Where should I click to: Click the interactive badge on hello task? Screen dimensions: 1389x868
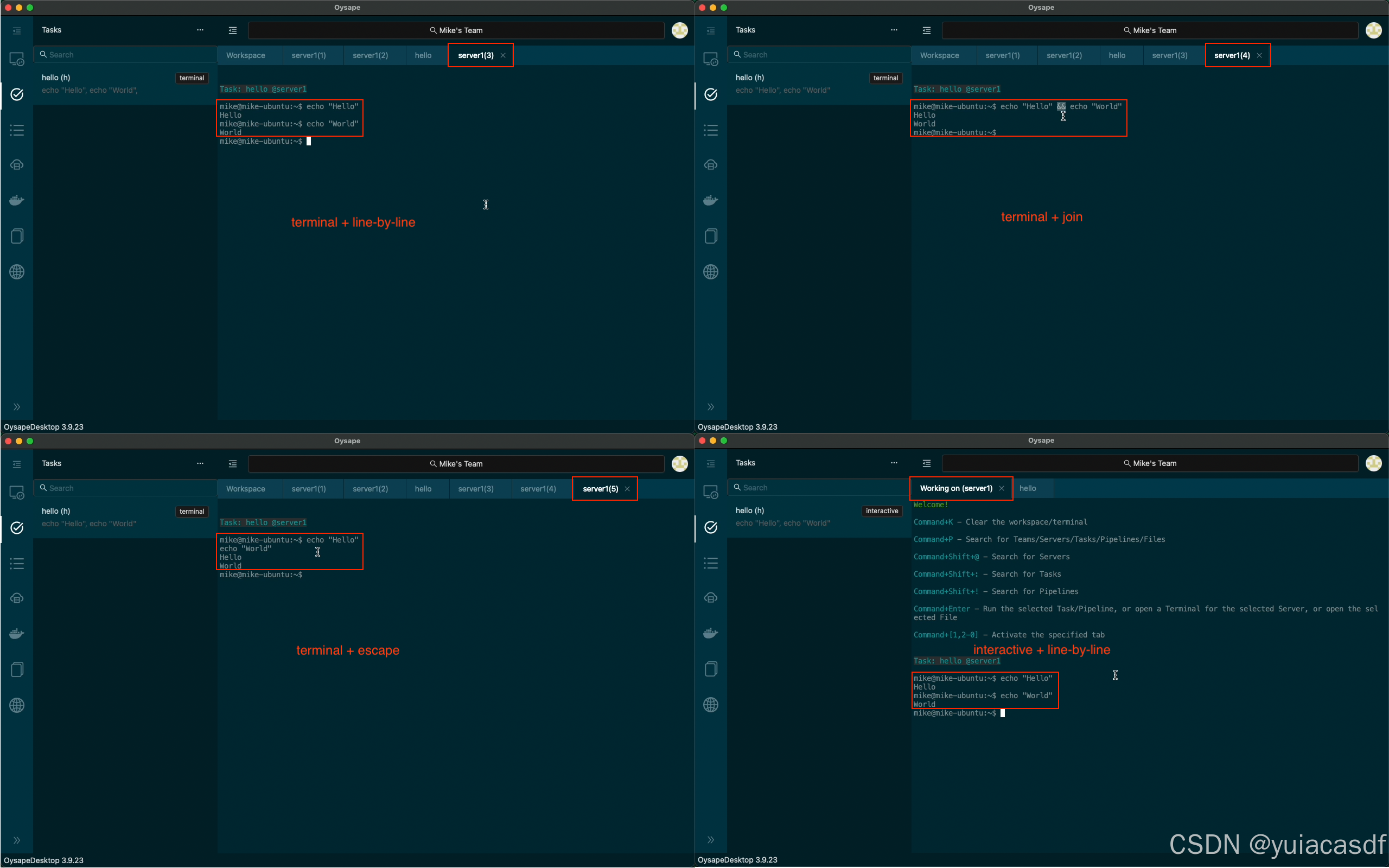[x=882, y=511]
